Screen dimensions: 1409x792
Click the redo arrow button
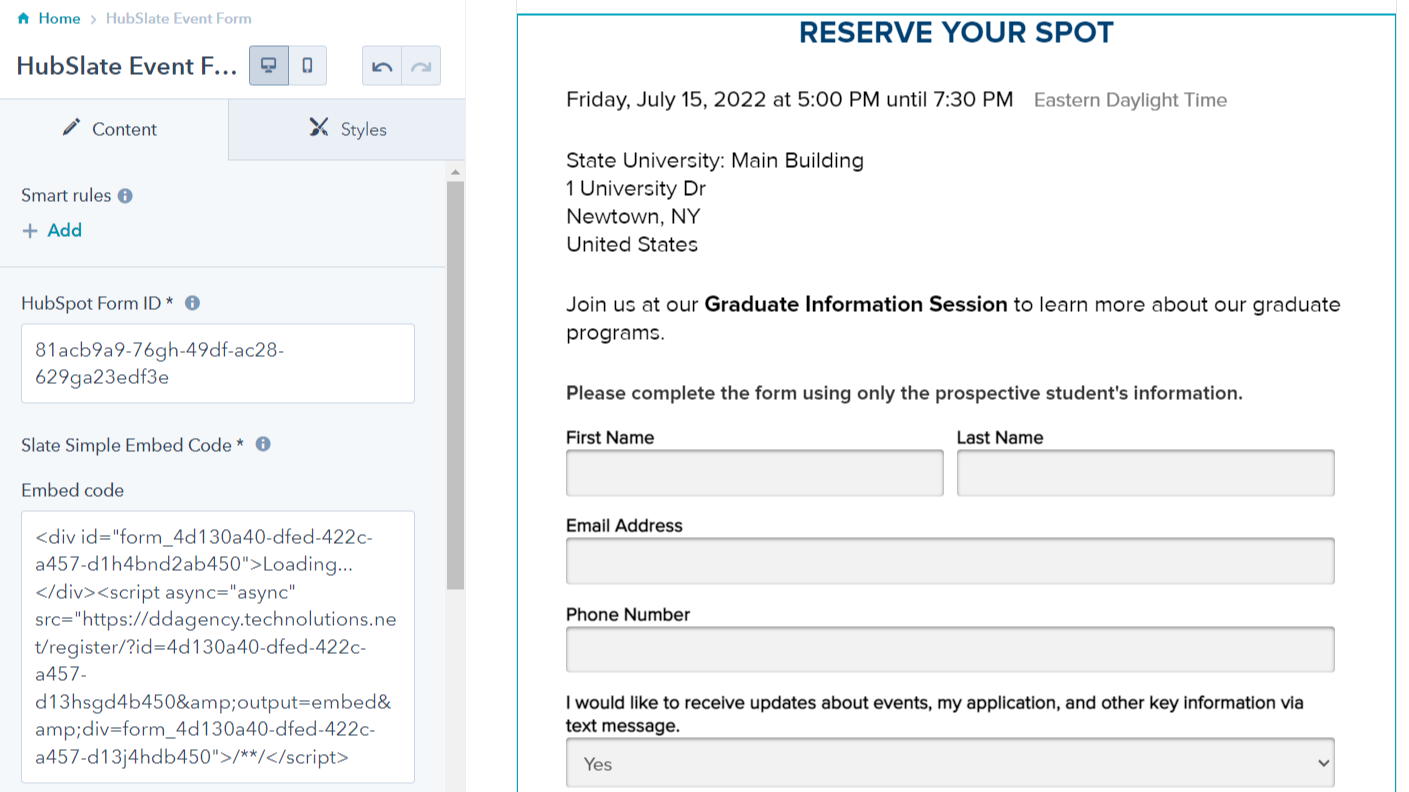[421, 66]
